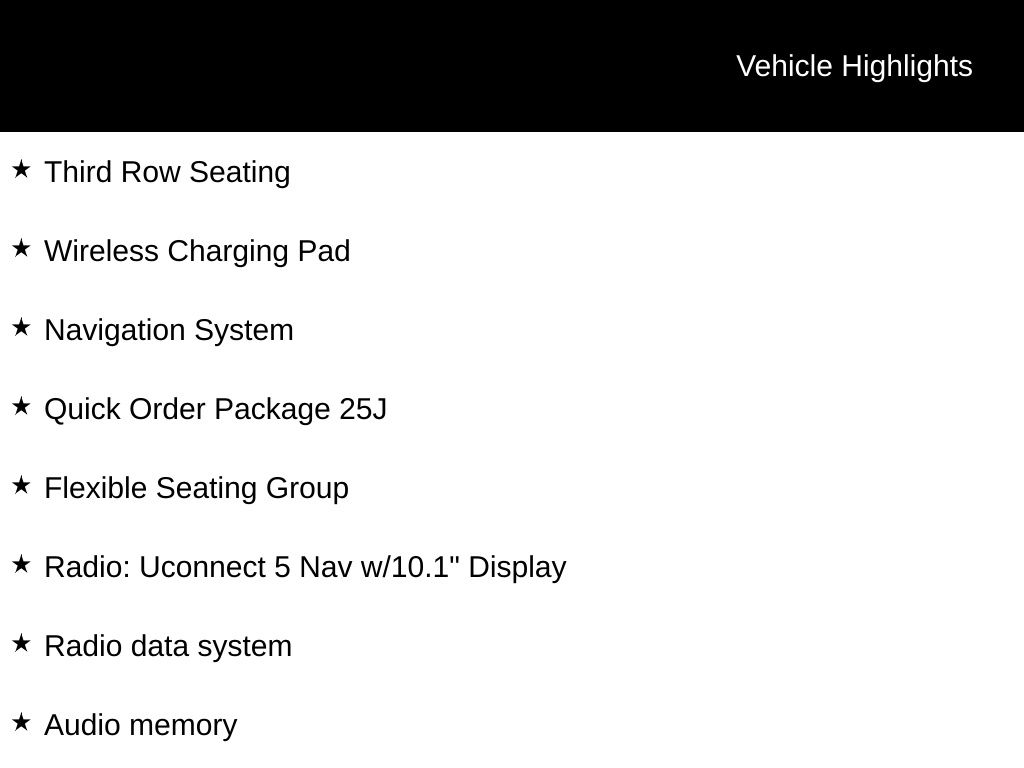Select the star next to Navigation System

point(21,327)
